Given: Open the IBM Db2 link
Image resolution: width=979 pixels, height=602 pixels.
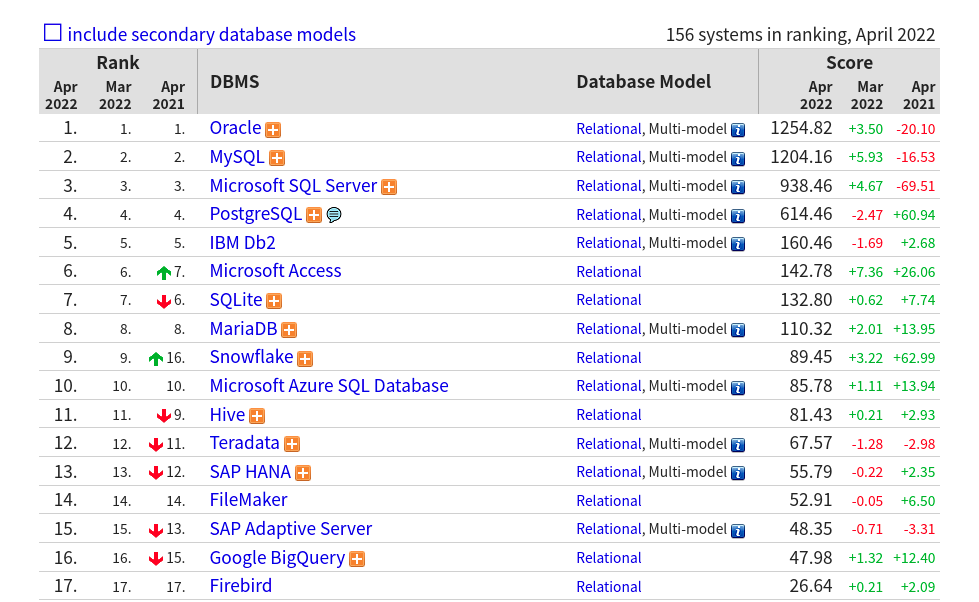Looking at the screenshot, I should (242, 243).
